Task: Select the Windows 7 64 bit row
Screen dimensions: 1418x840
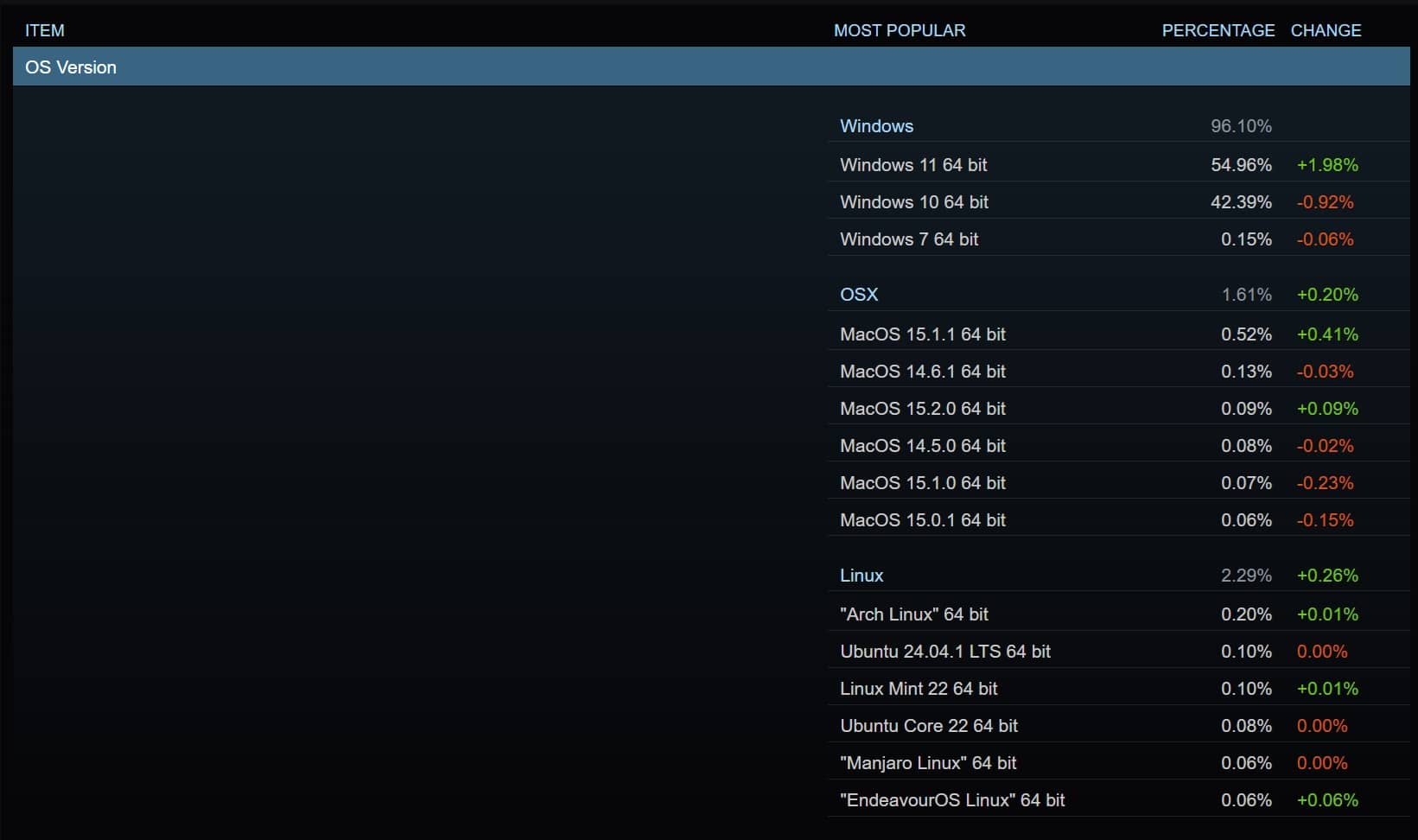Action: [1119, 239]
